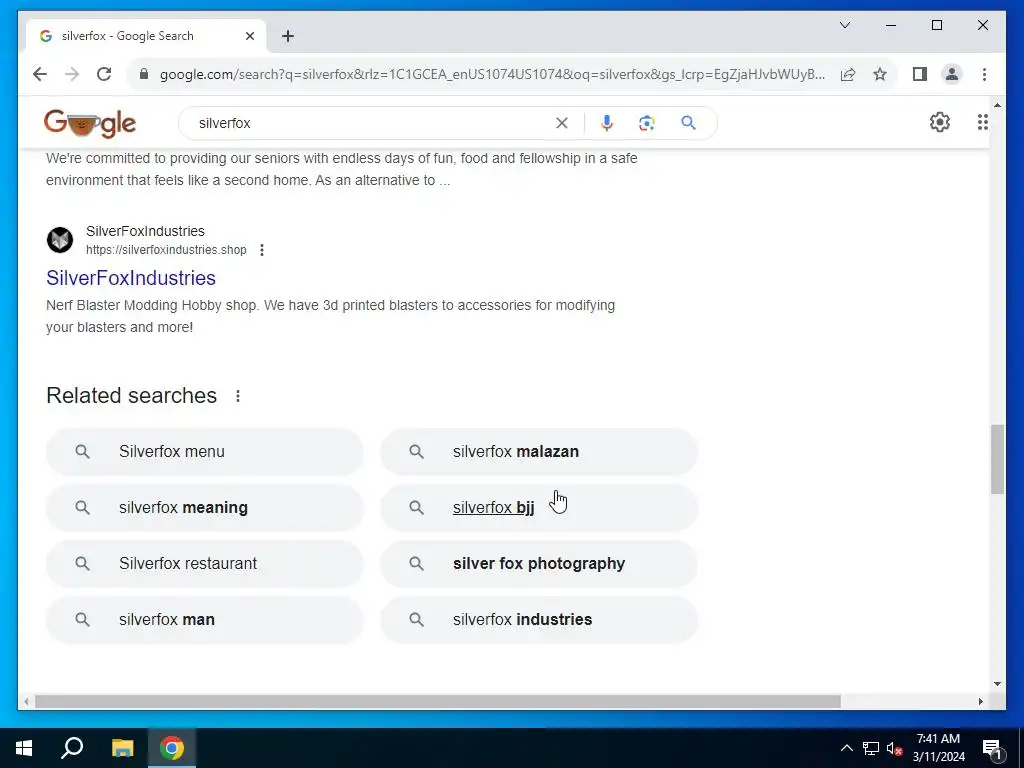Open Windows Start menu
This screenshot has width=1024, height=768.
tap(24, 748)
